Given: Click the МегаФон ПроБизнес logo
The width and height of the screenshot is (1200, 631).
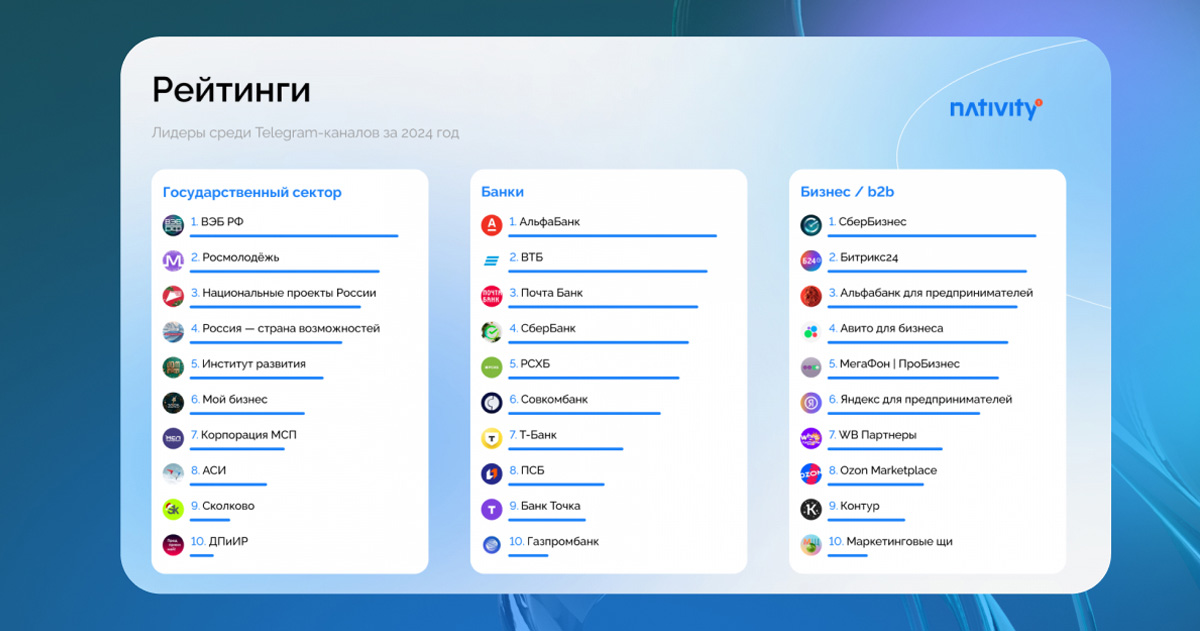Looking at the screenshot, I should [x=811, y=367].
